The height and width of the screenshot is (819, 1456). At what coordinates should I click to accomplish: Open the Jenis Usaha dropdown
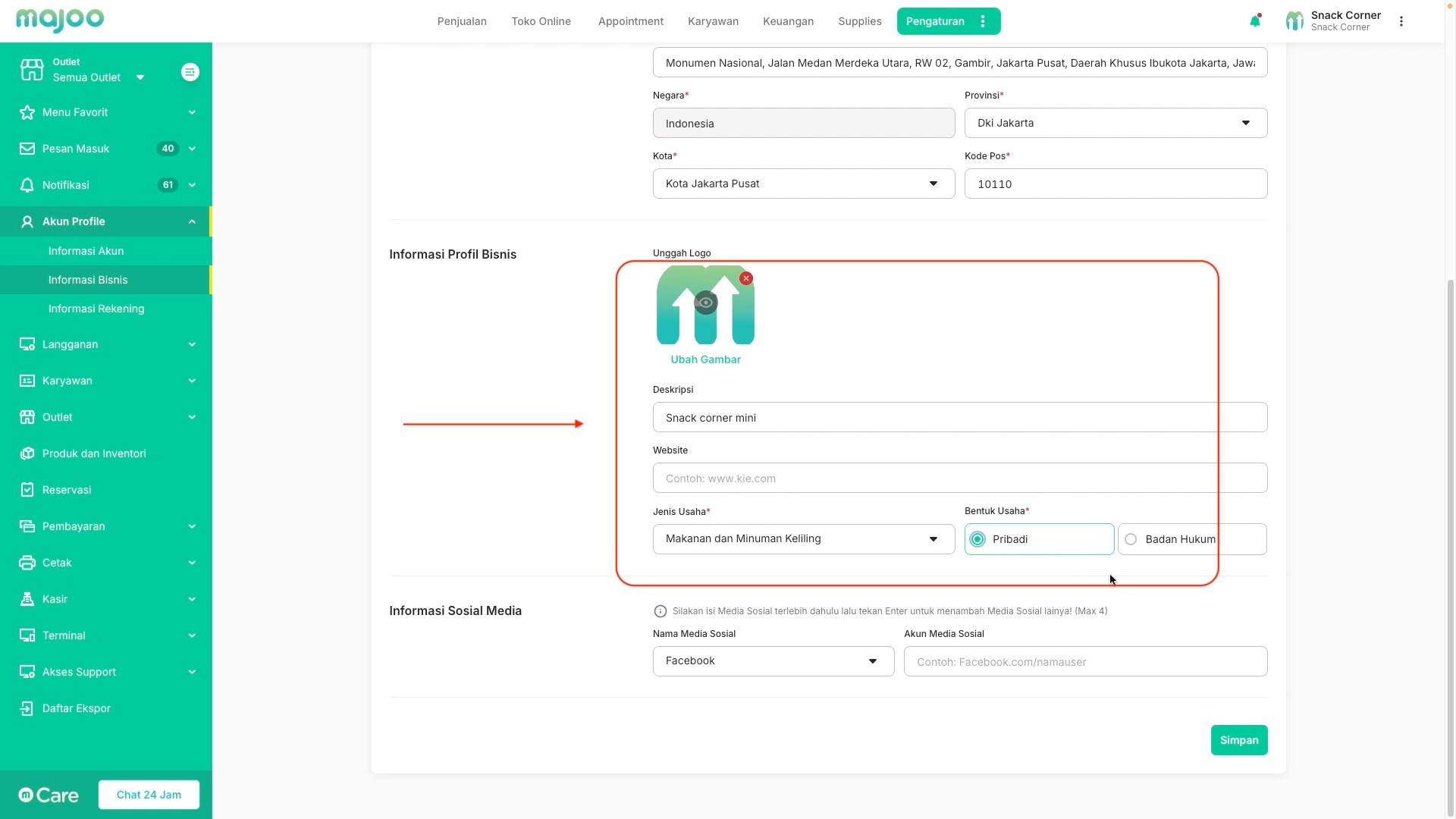(x=803, y=539)
